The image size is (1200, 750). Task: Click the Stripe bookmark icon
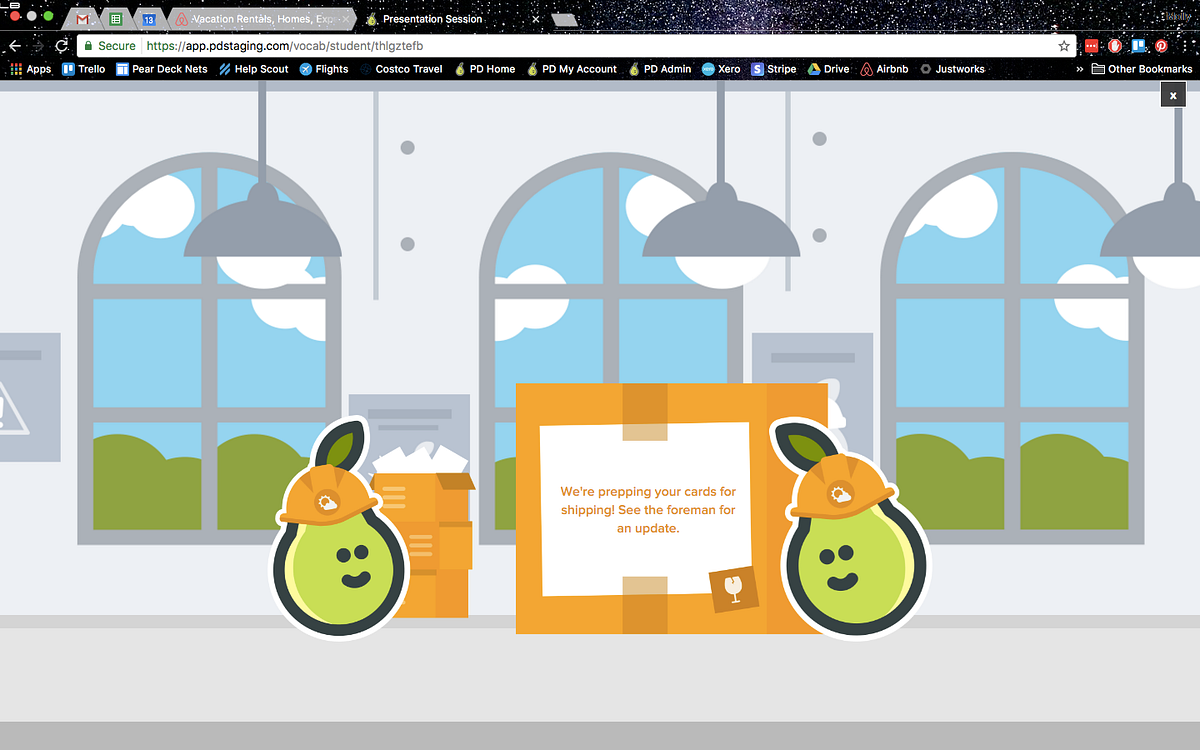759,69
